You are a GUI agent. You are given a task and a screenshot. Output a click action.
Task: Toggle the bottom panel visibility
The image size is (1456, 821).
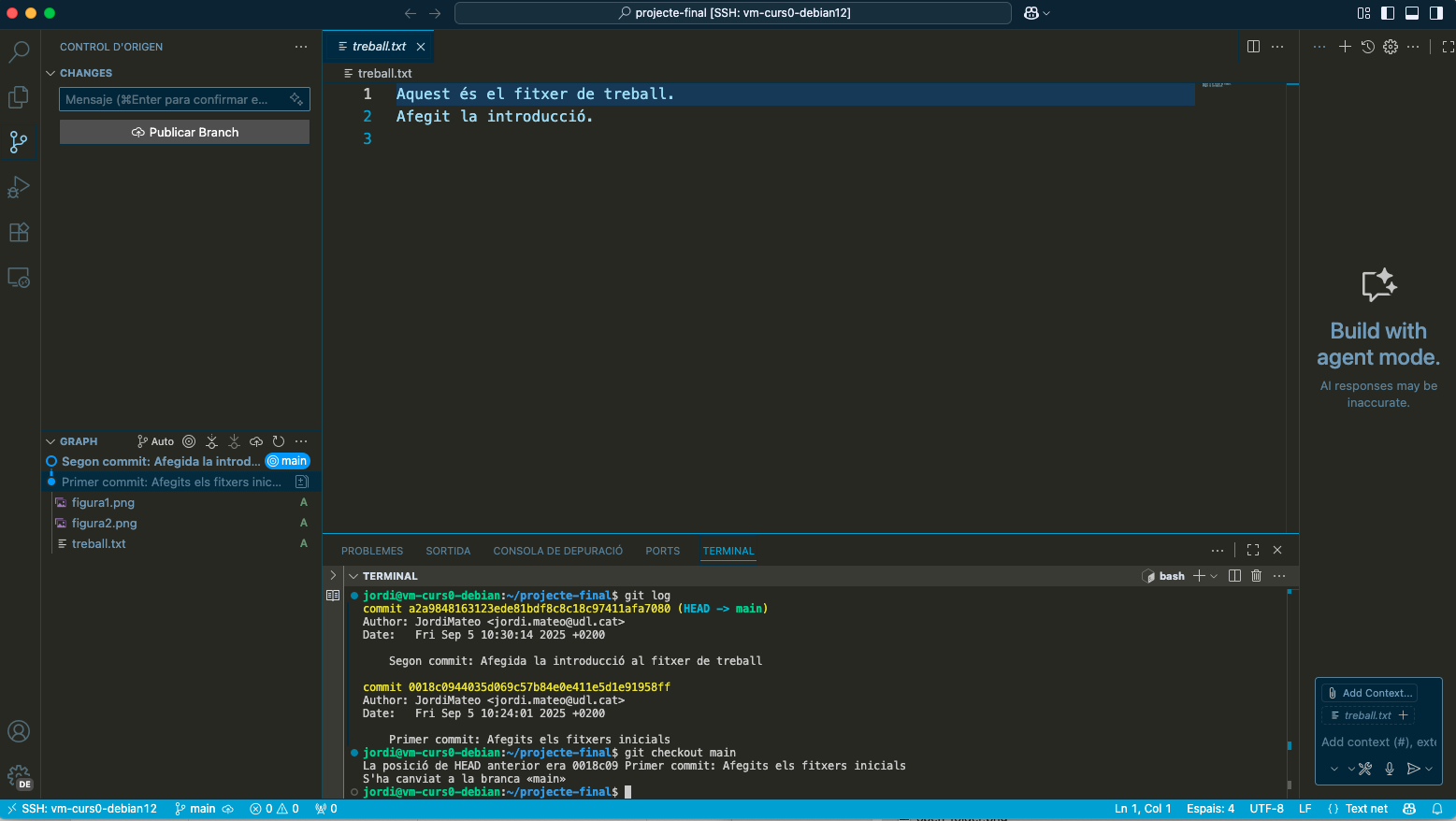pos(1412,13)
